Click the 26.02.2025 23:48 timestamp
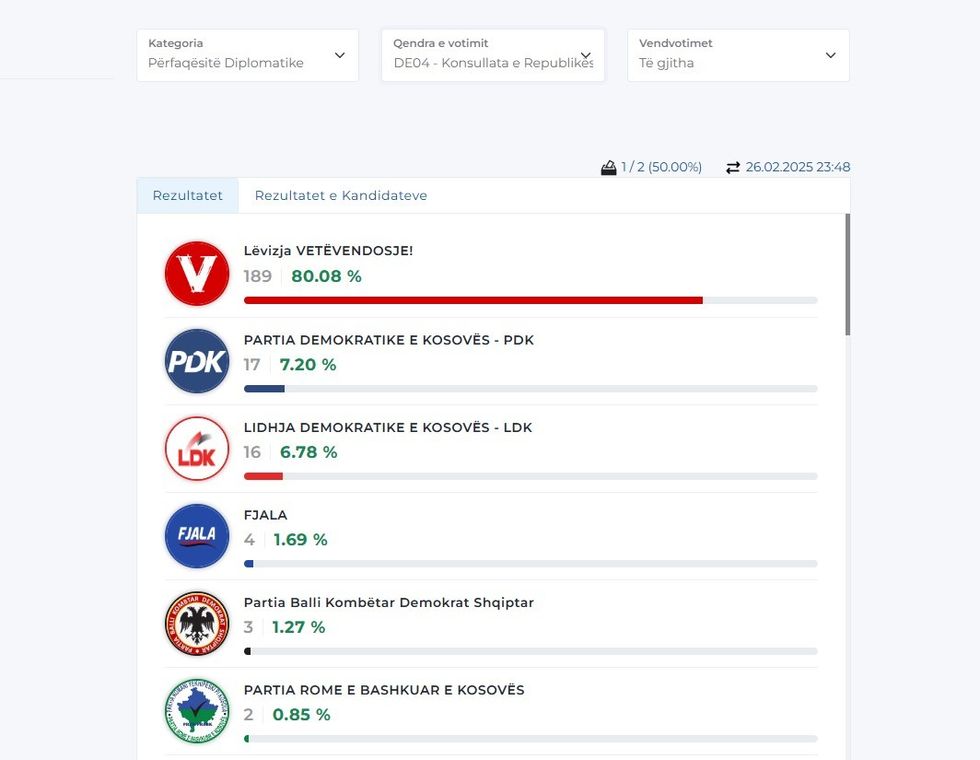Image resolution: width=980 pixels, height=760 pixels. (x=797, y=167)
